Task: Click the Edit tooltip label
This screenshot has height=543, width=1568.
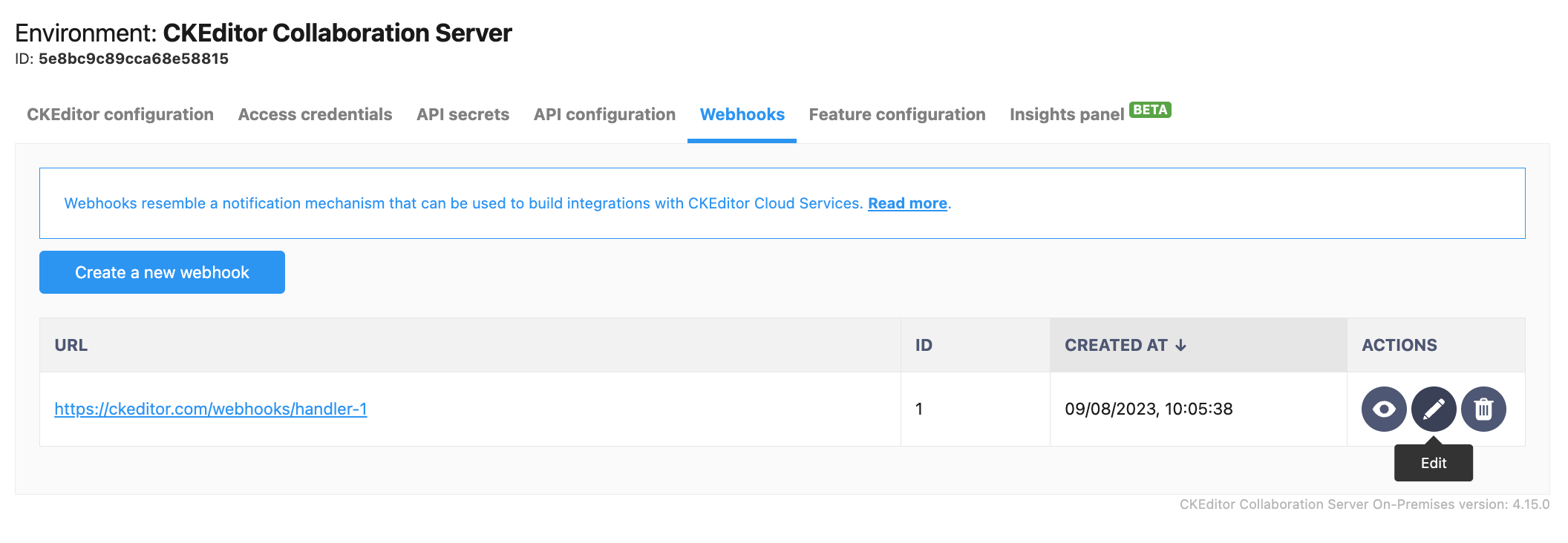Action: 1434,463
